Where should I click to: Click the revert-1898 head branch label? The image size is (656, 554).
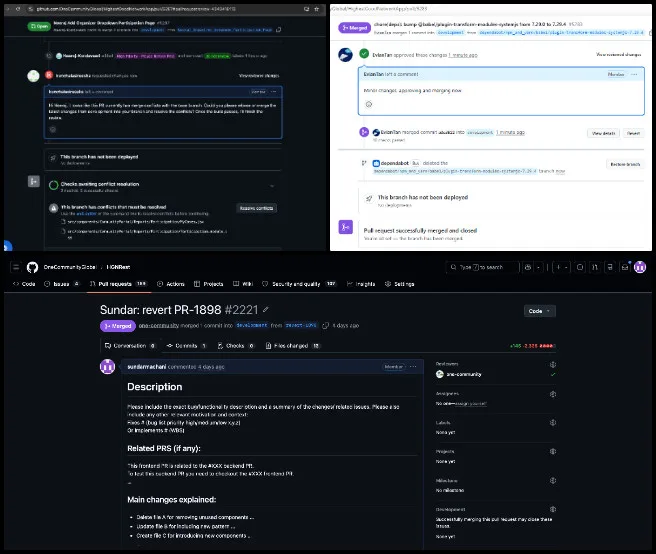tap(301, 325)
